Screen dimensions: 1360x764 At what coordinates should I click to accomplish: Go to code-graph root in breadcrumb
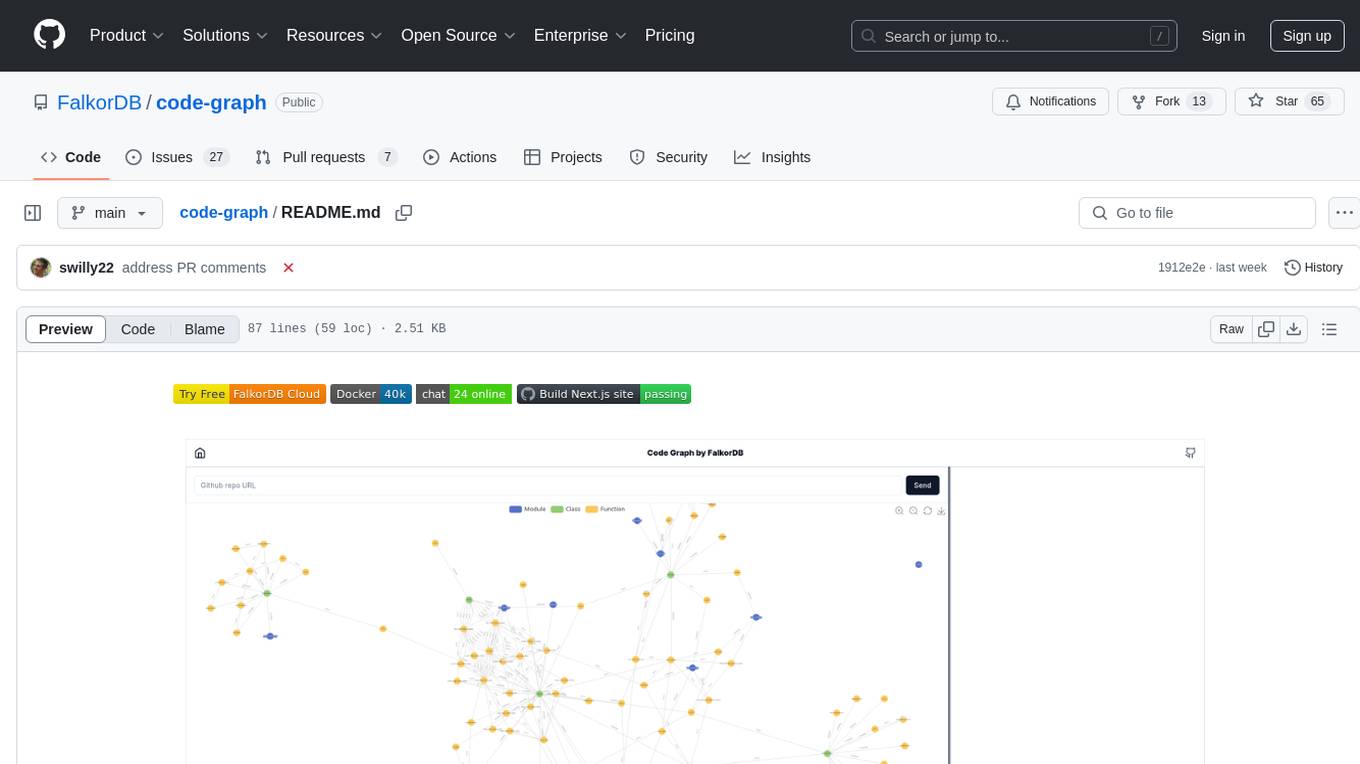[223, 212]
